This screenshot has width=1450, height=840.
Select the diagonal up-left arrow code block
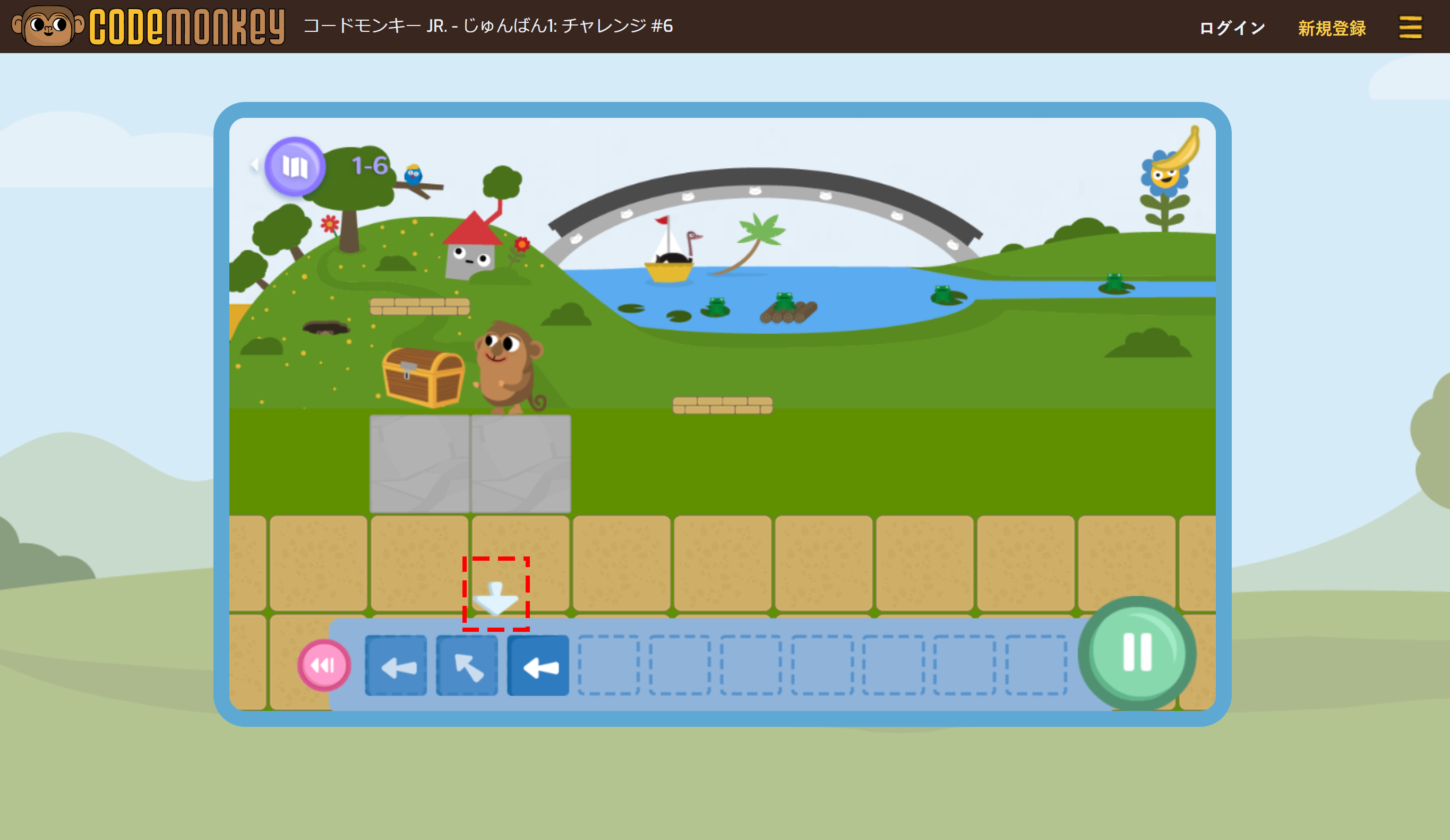click(x=467, y=666)
